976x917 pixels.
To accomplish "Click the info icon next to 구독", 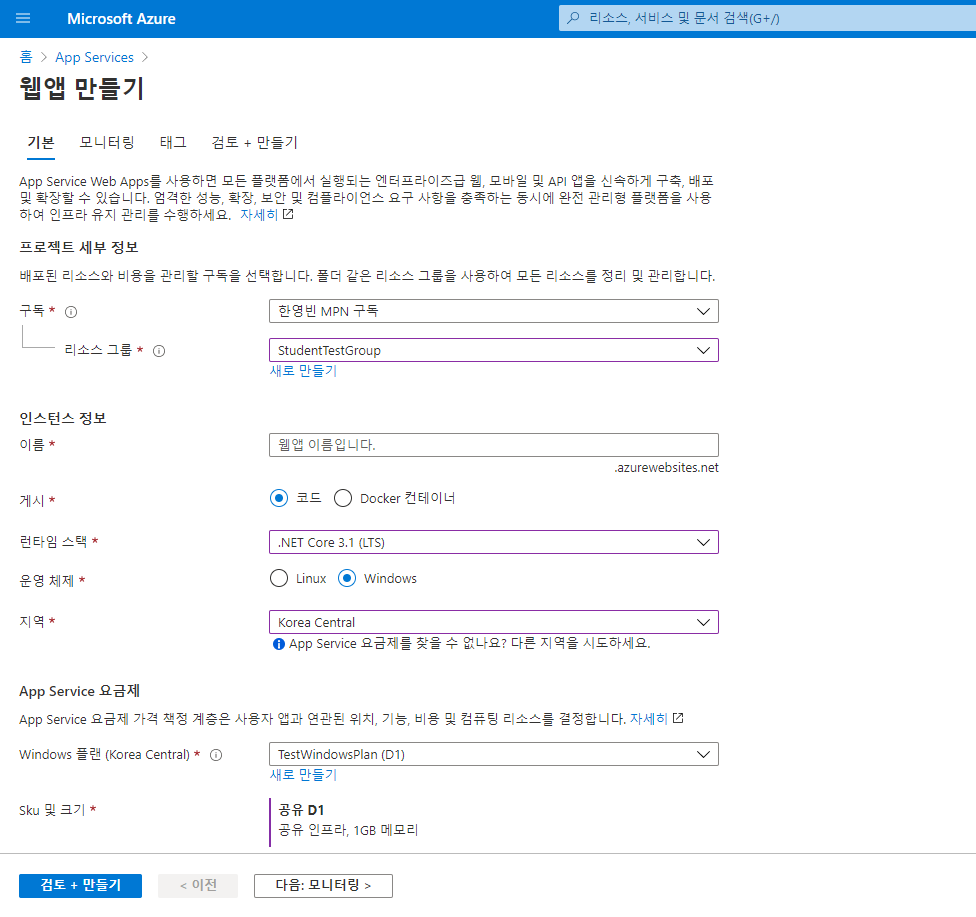I will (x=71, y=312).
